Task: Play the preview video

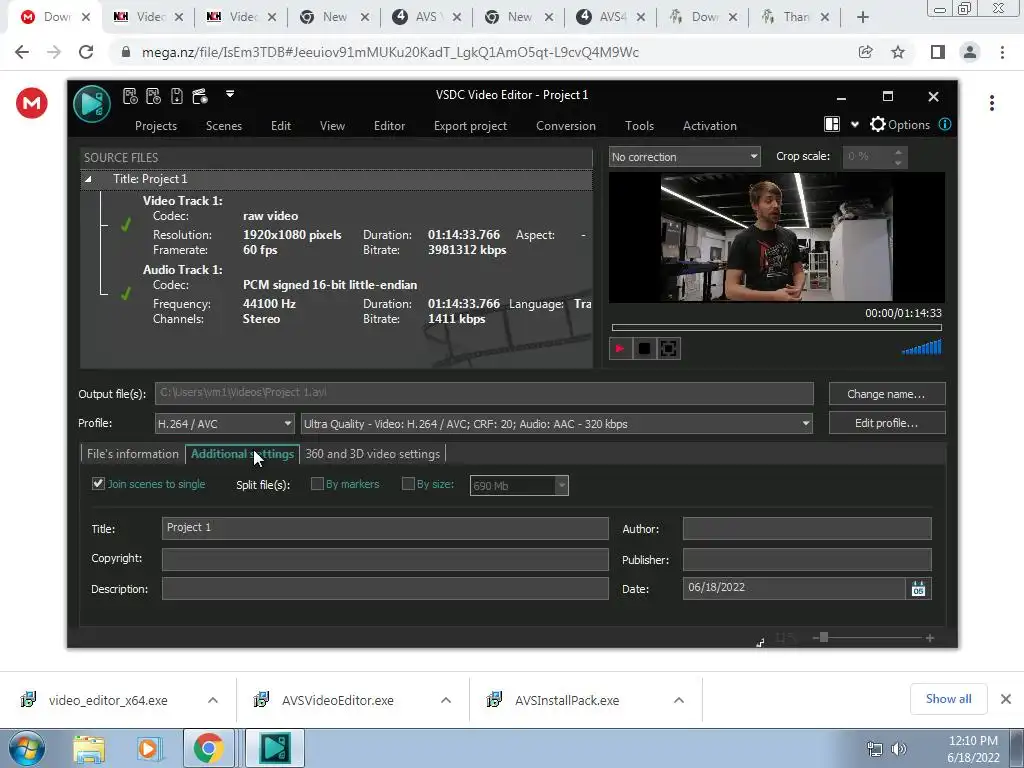Action: click(620, 349)
